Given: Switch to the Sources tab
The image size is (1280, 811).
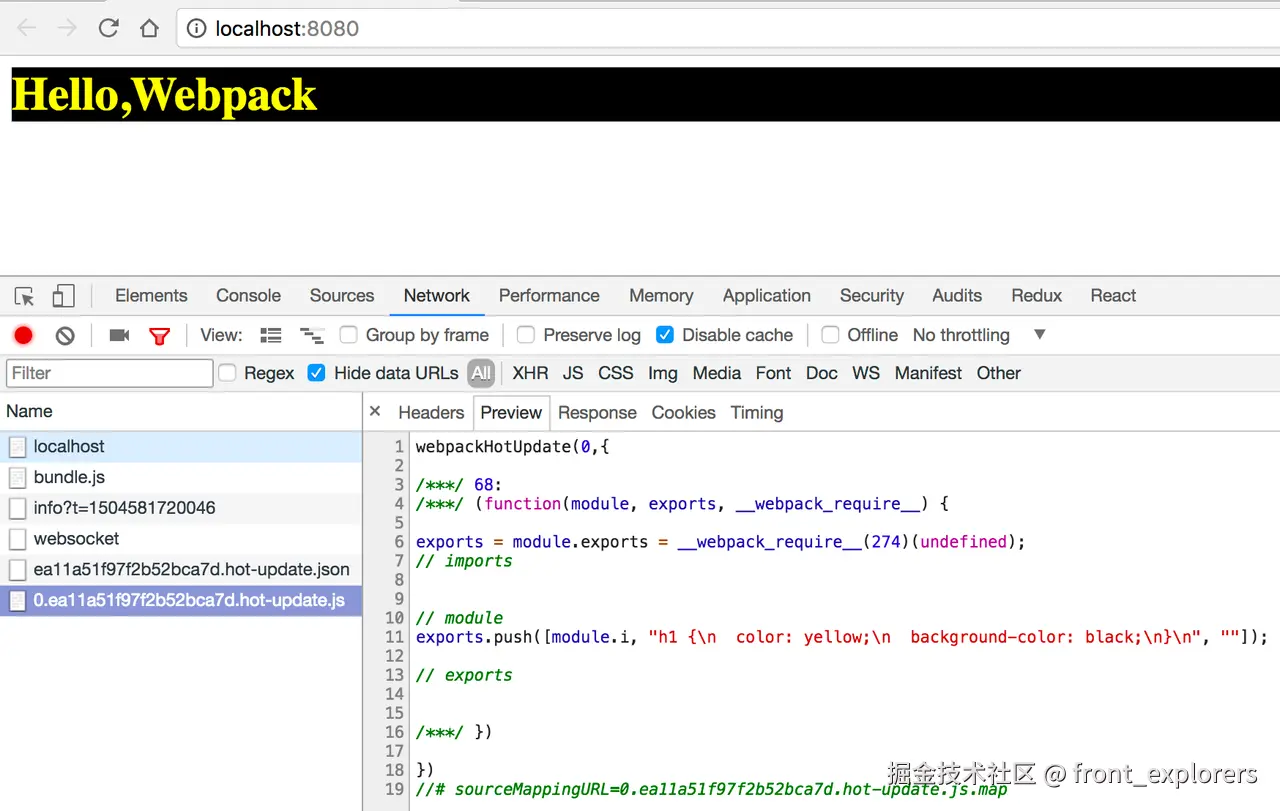Looking at the screenshot, I should pos(342,295).
